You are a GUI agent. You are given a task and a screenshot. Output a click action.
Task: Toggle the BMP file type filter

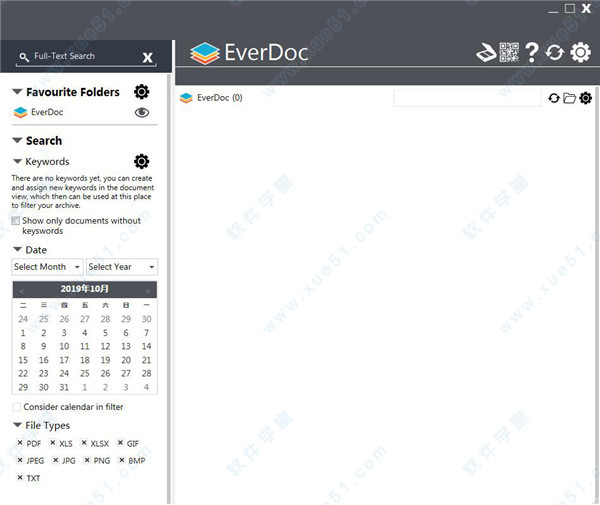(122, 460)
